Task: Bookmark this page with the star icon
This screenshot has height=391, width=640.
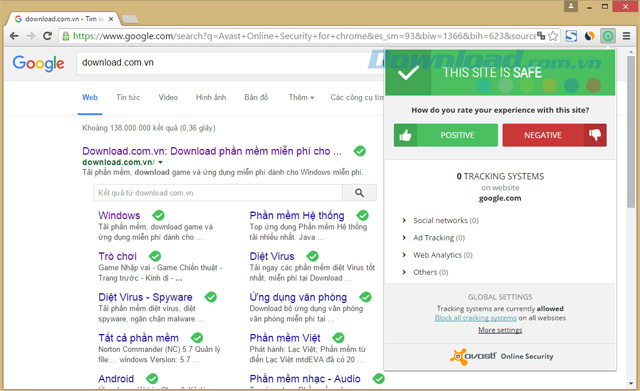Action: pos(553,36)
